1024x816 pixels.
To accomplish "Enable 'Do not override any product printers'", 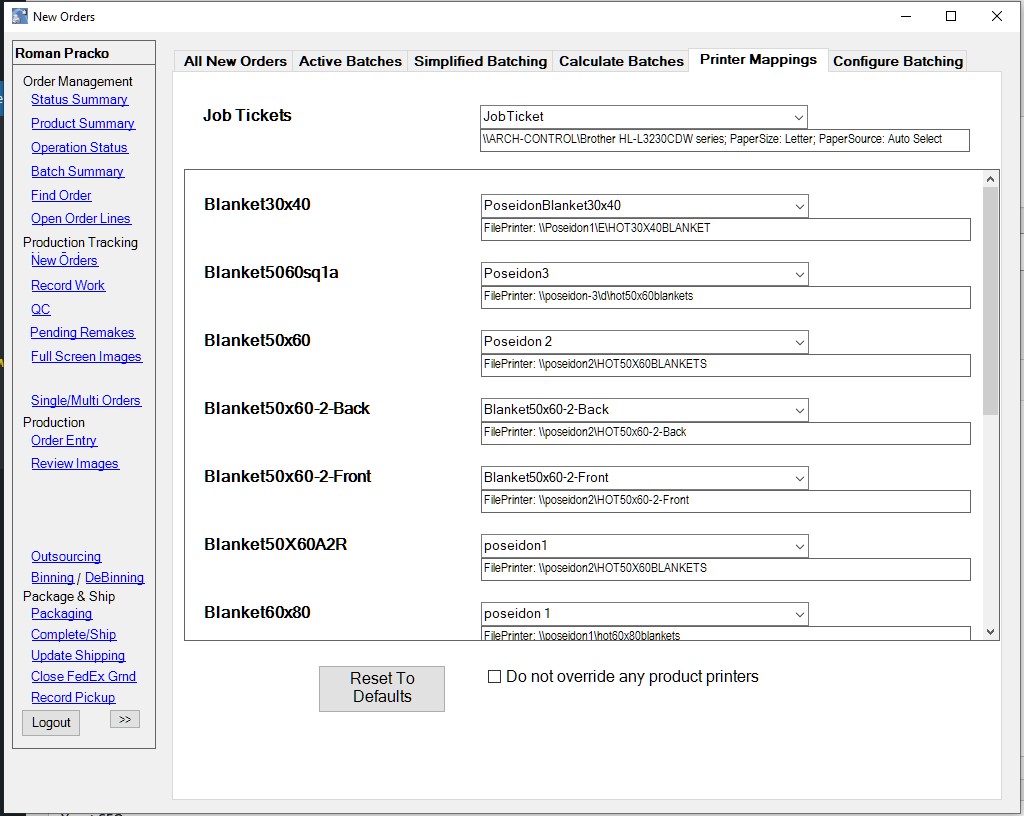I will (494, 677).
